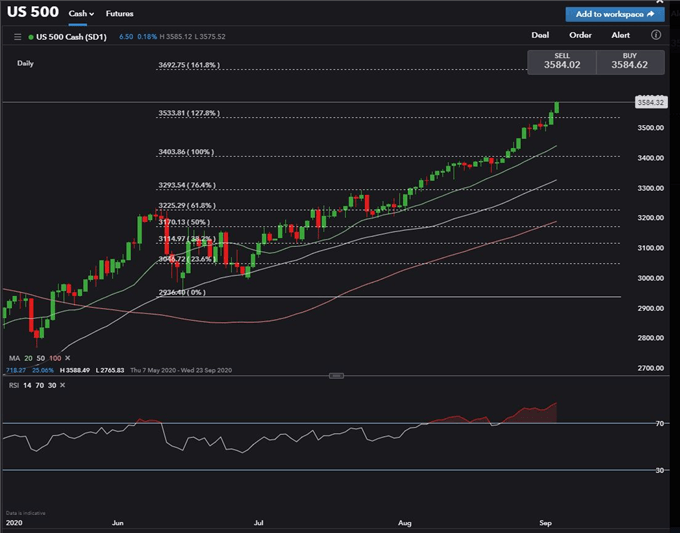Image resolution: width=680 pixels, height=533 pixels.
Task: Click the info icon beside Alert
Action: (x=656, y=35)
